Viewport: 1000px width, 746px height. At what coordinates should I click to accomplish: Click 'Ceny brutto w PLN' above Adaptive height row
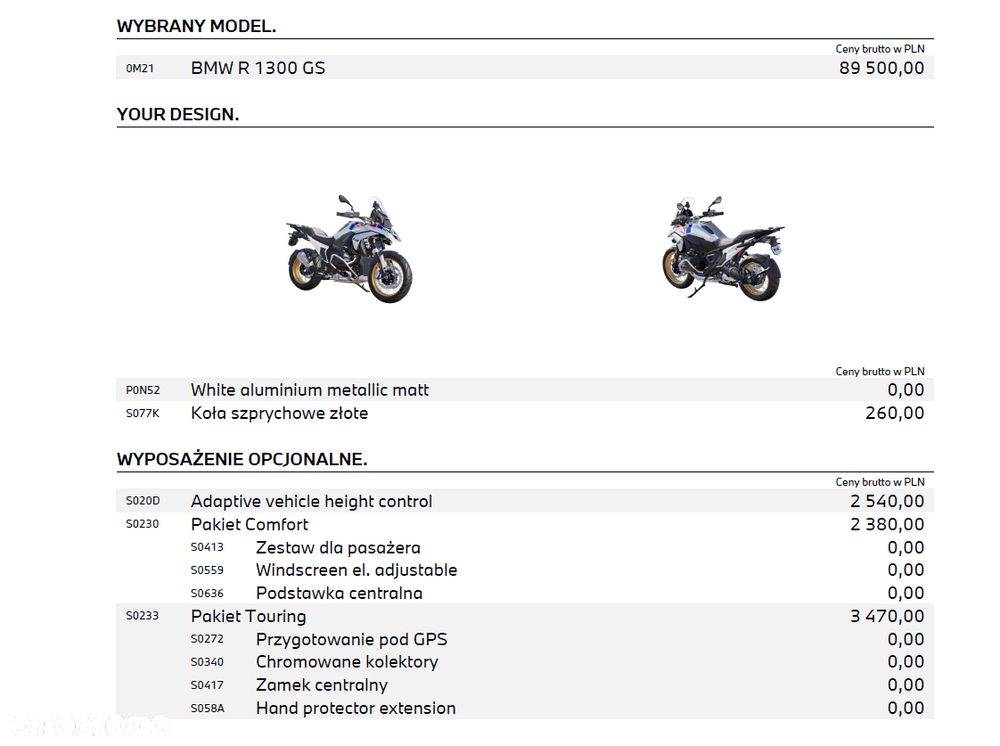coord(880,482)
